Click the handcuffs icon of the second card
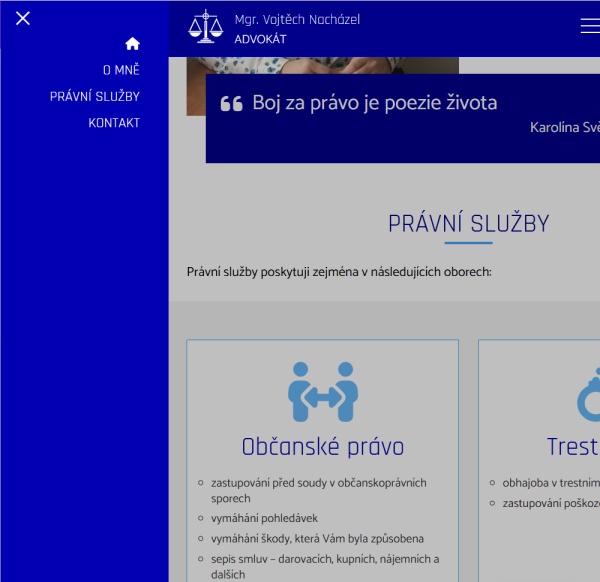Image resolution: width=600 pixels, height=582 pixels. click(589, 394)
